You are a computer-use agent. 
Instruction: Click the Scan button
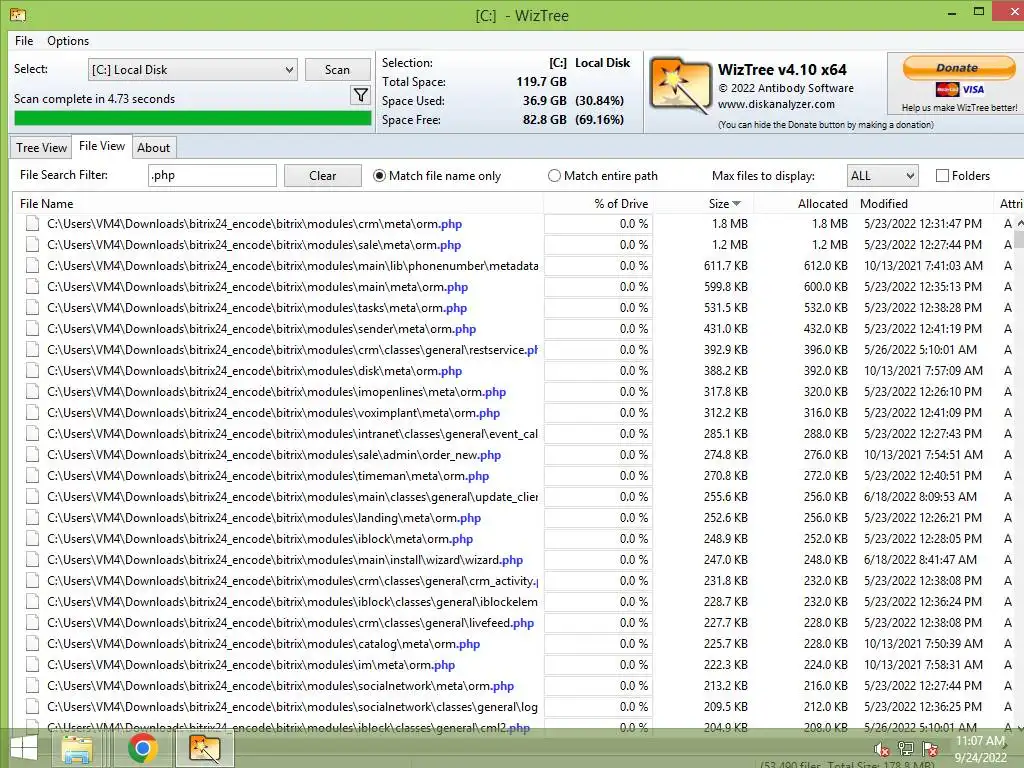(x=338, y=70)
